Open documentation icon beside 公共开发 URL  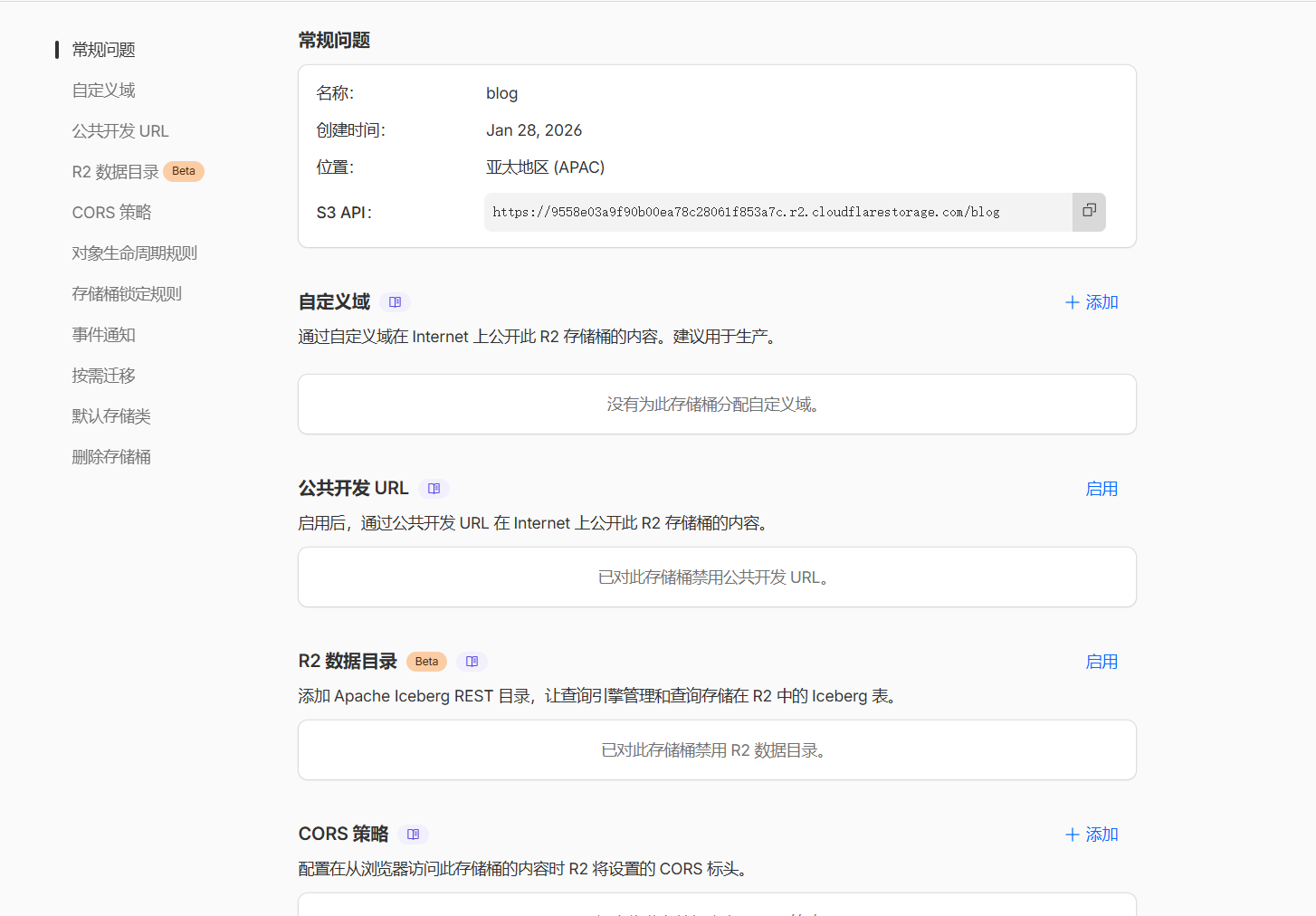434,488
